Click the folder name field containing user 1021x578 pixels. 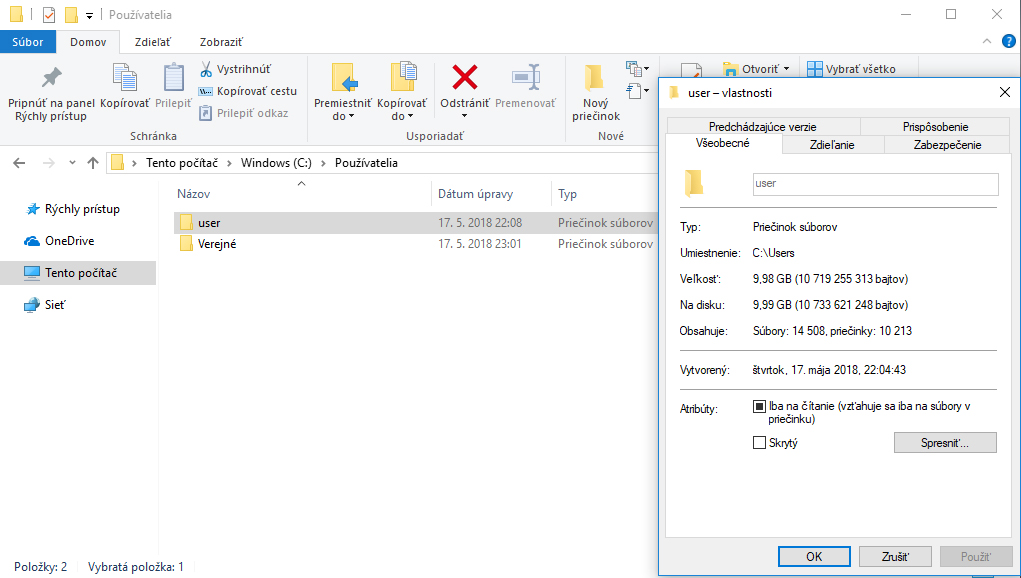click(x=875, y=184)
